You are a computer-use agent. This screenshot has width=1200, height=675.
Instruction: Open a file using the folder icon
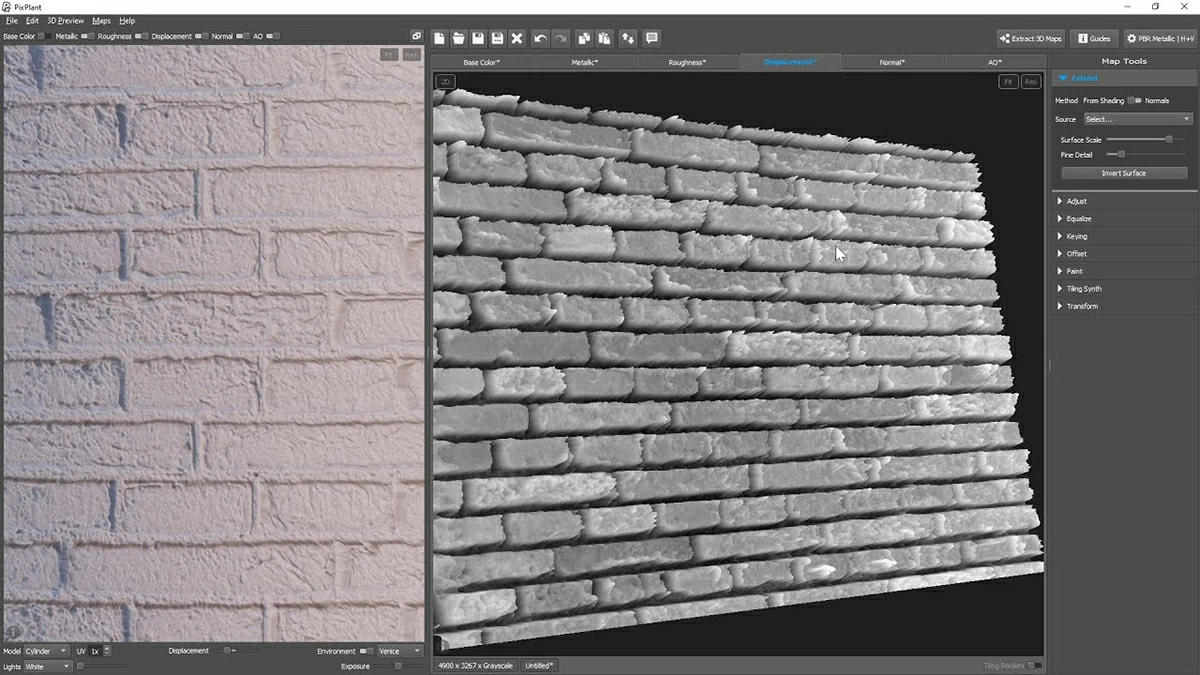458,38
